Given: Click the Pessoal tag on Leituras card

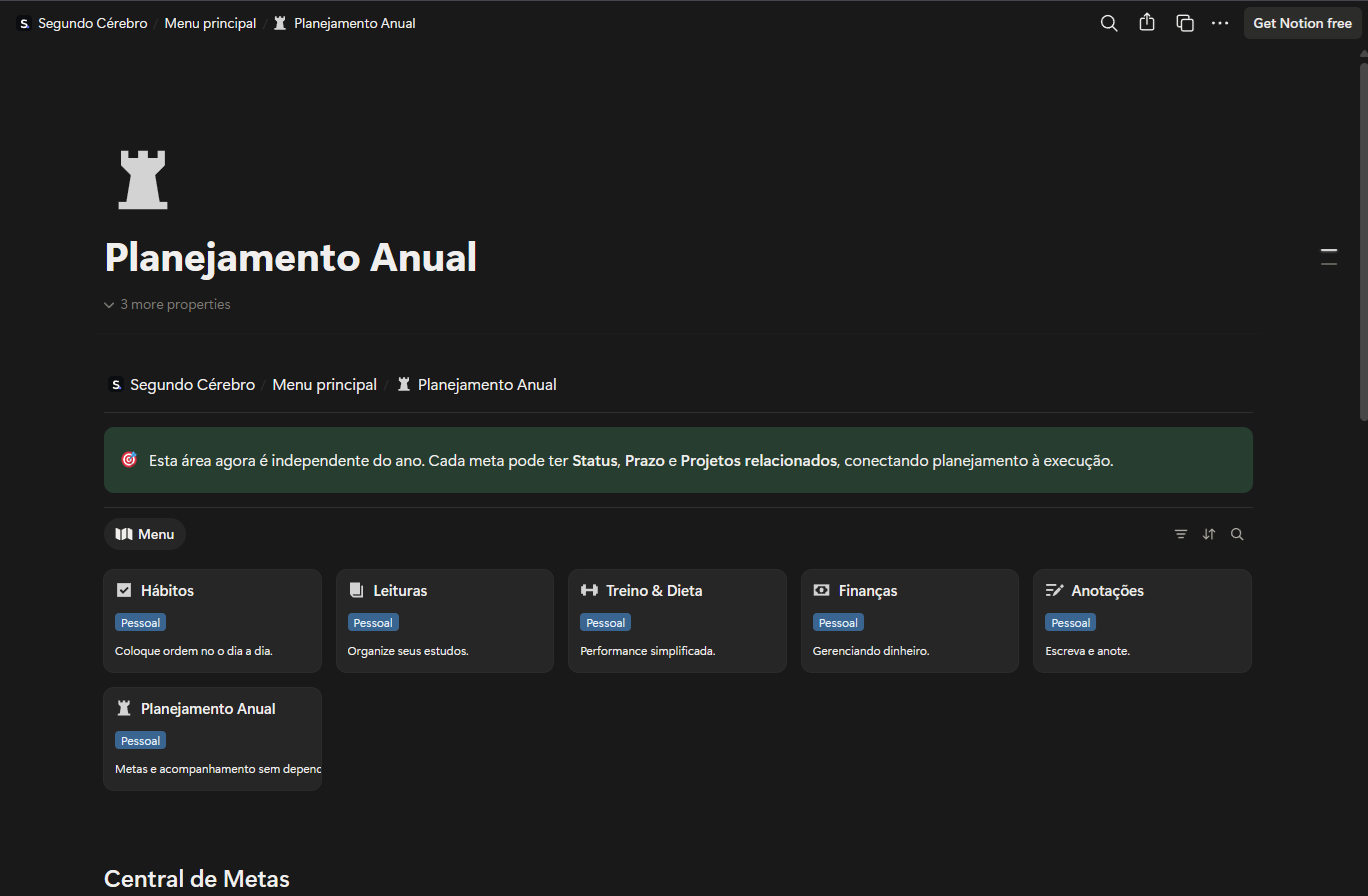Looking at the screenshot, I should point(373,622).
